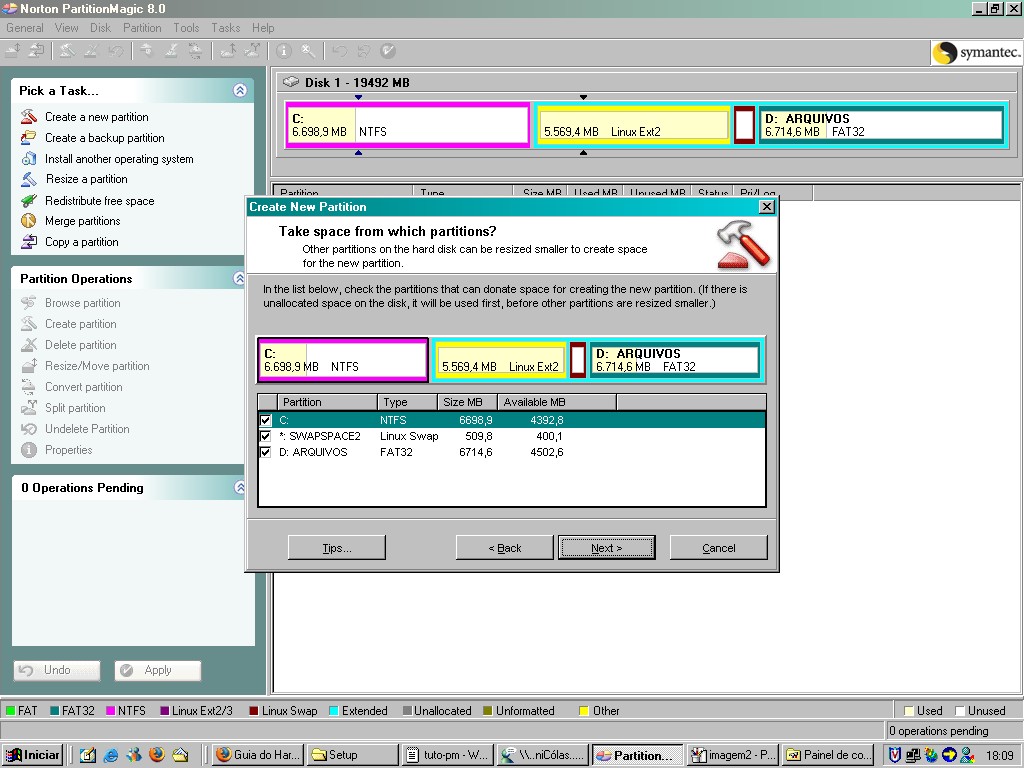The height and width of the screenshot is (768, 1024).
Task: Open the Partition menu
Action: point(142,28)
